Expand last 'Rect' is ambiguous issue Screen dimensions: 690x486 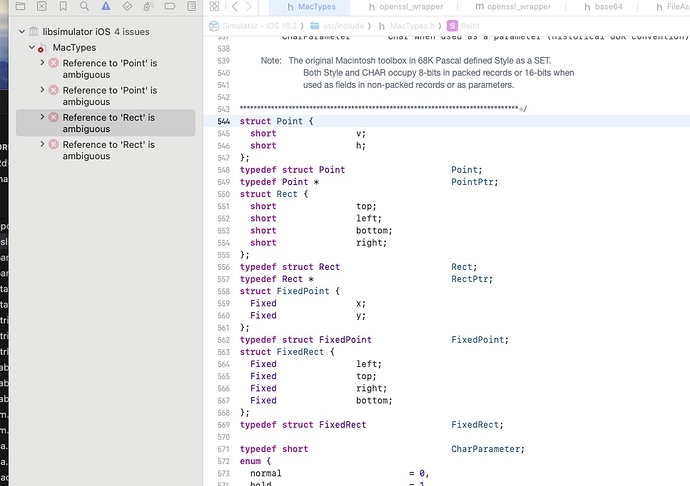point(42,144)
